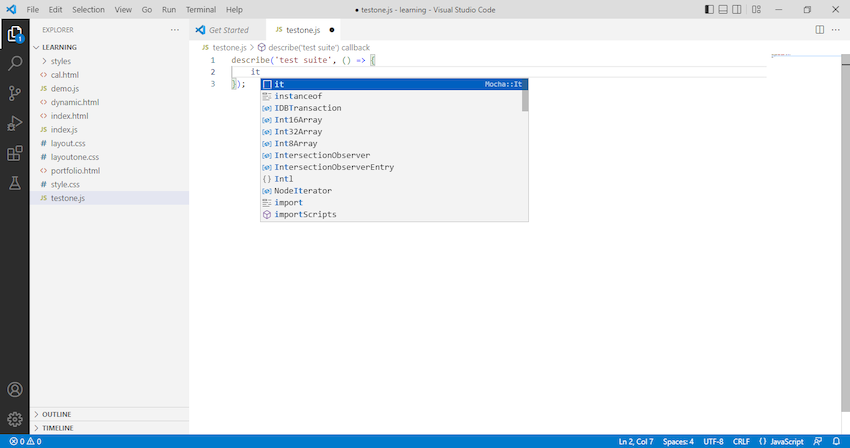Open the Accounts icon
The image size is (850, 448).
tap(15, 389)
